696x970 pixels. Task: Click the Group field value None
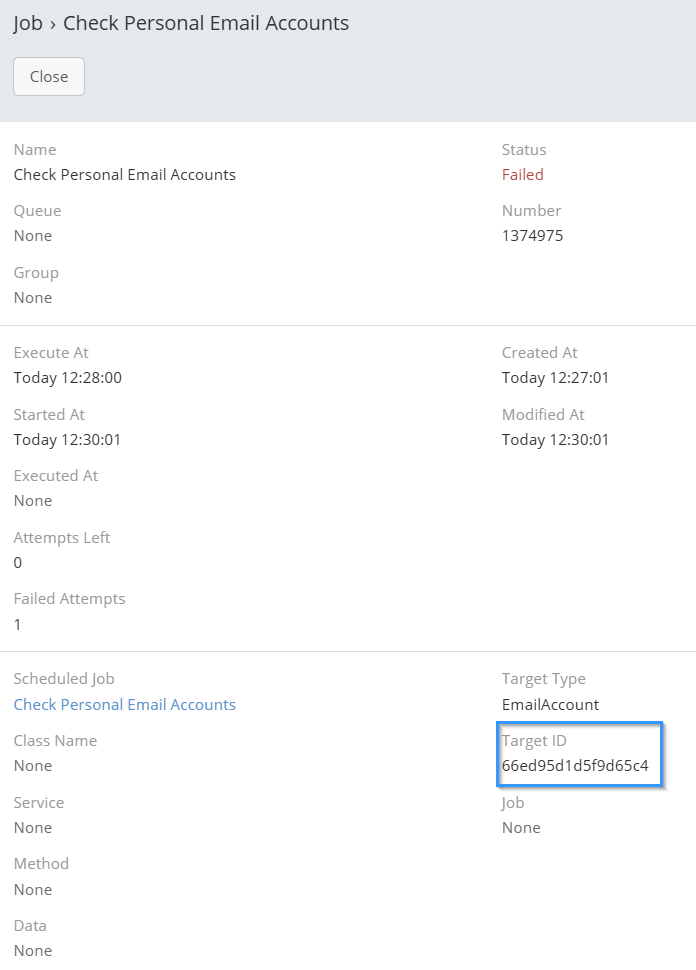32,298
